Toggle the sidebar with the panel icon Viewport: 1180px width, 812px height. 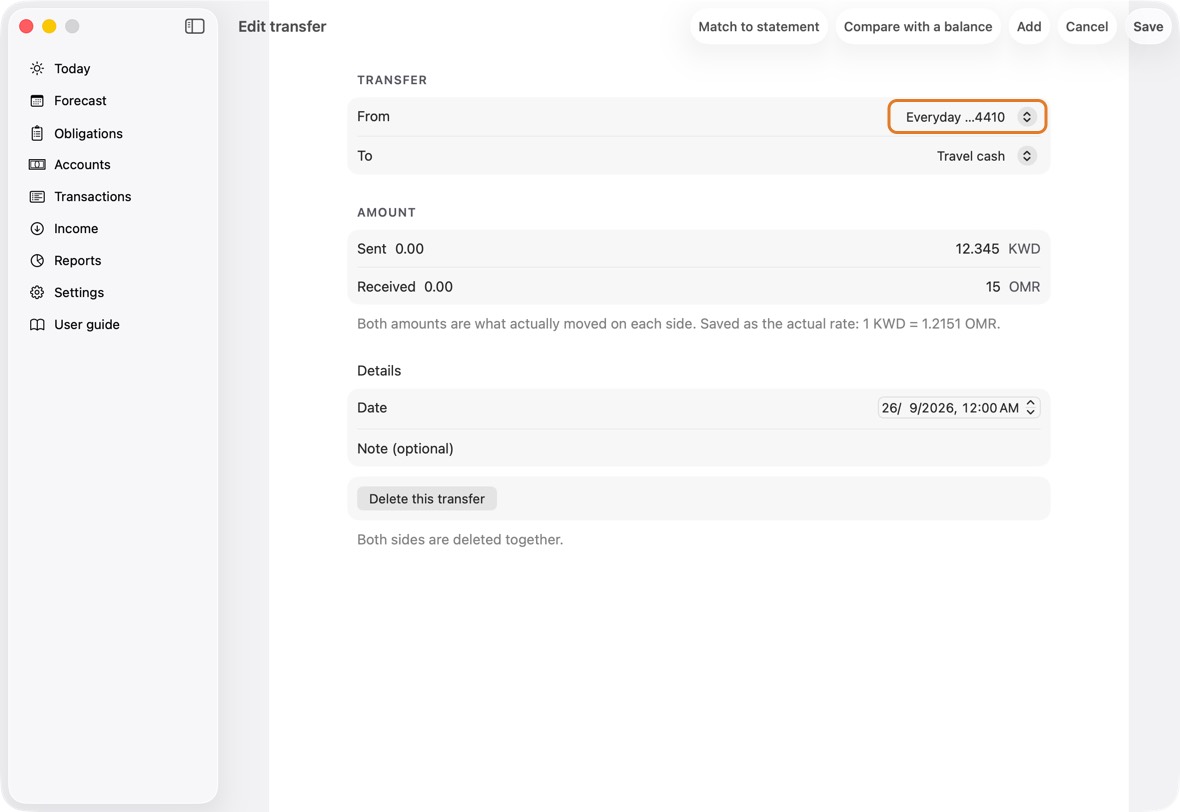tap(194, 26)
